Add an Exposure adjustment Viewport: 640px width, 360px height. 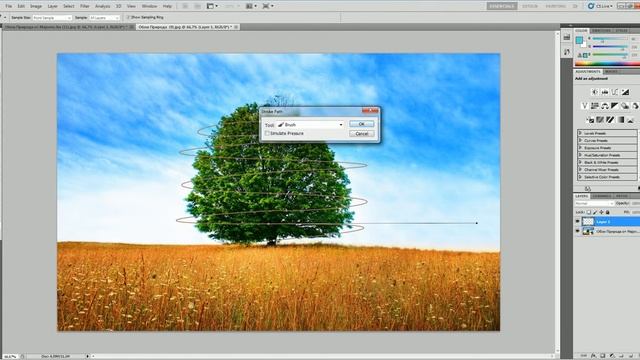pyautogui.click(x=625, y=92)
